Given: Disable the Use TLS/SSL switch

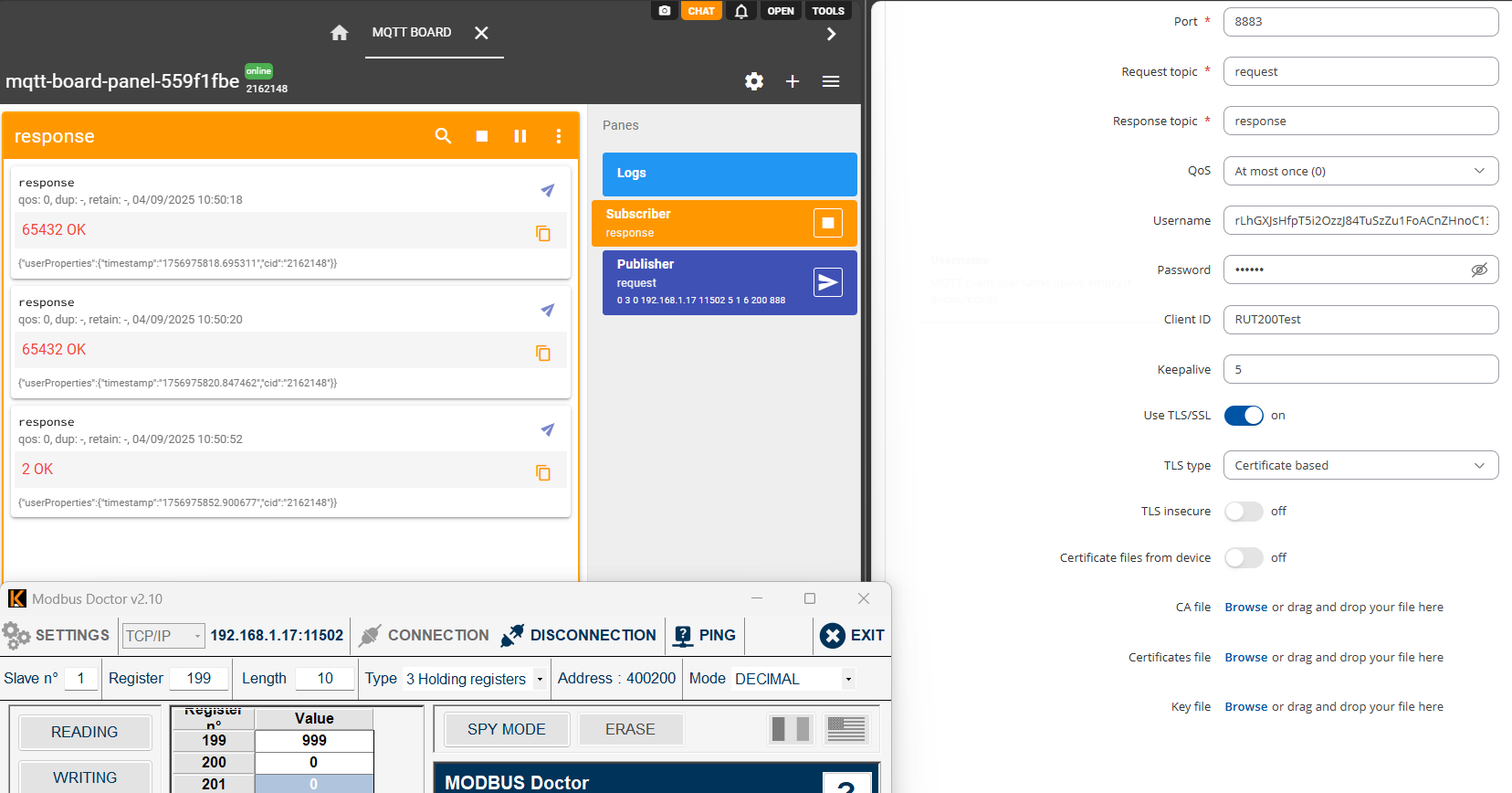Looking at the screenshot, I should click(x=1244, y=416).
